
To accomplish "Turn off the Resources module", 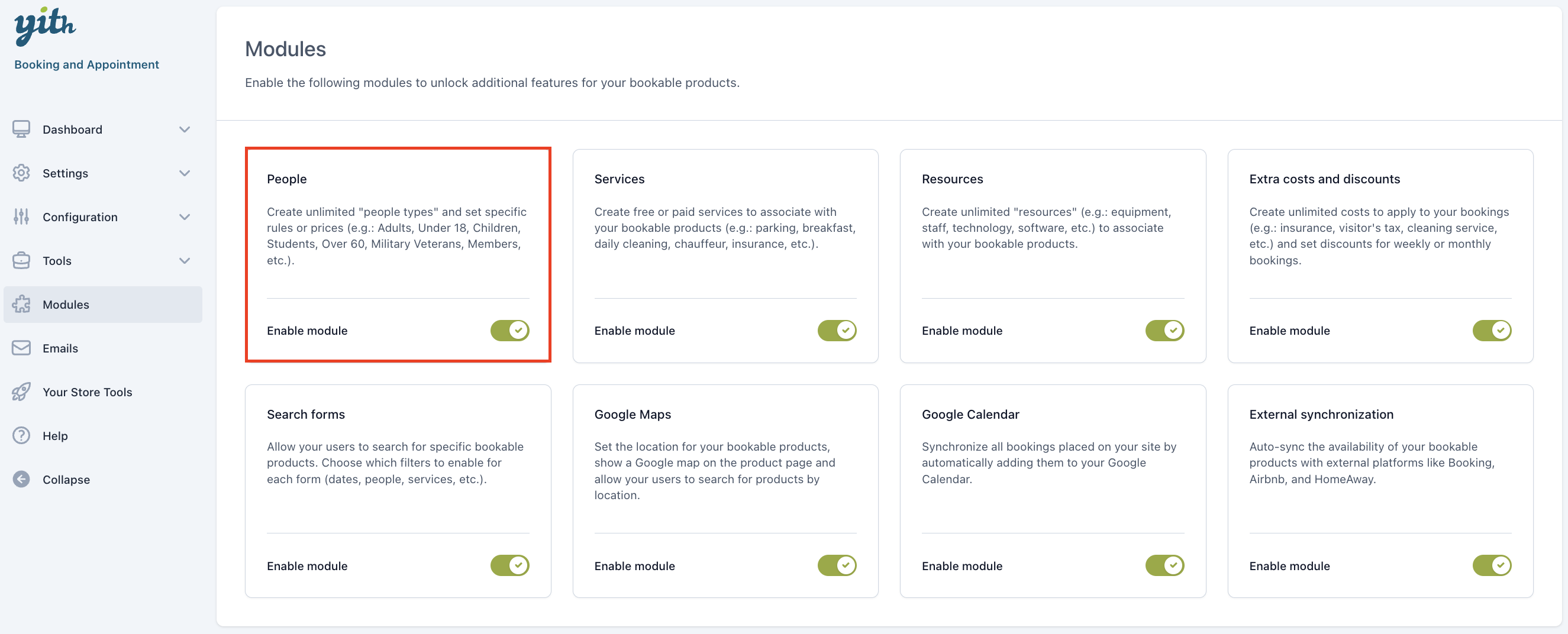I will tap(1164, 331).
